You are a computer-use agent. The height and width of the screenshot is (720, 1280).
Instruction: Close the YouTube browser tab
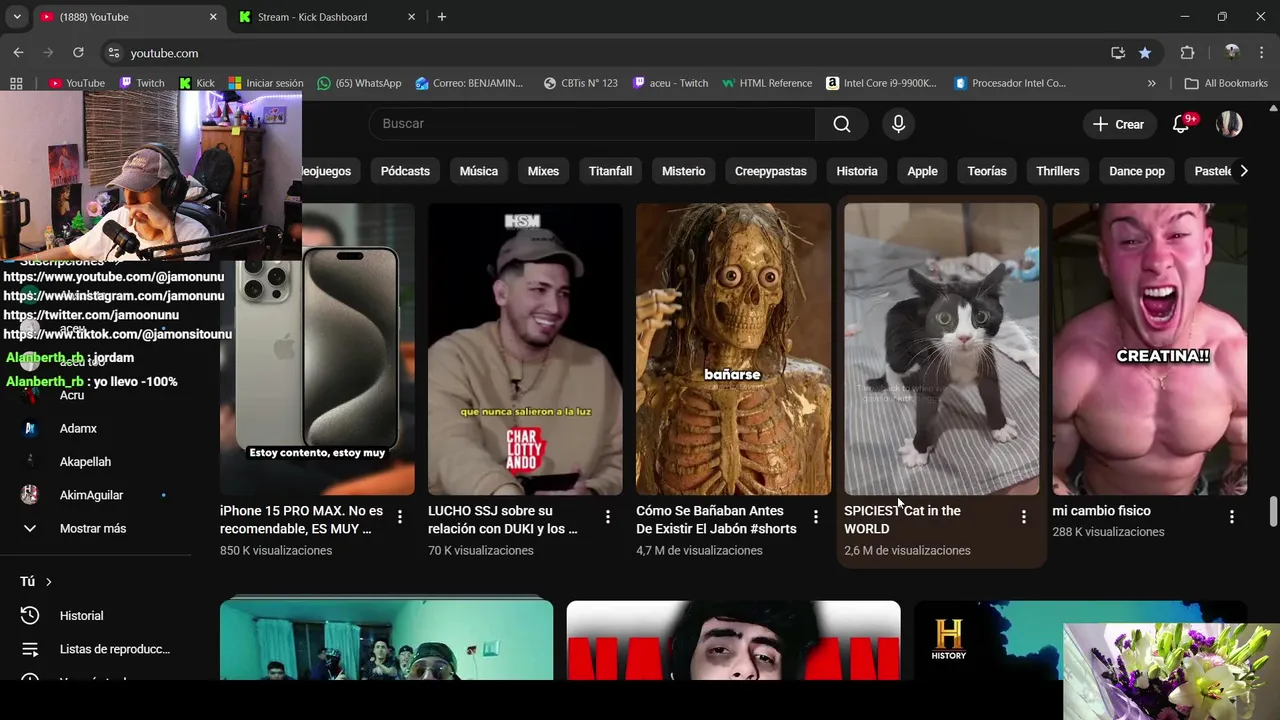(213, 17)
